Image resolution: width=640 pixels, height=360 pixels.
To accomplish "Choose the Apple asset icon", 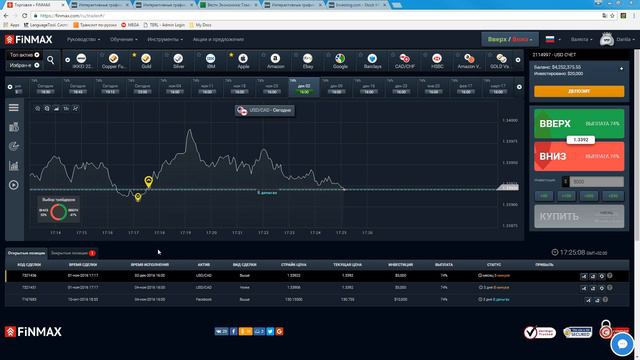I will [243, 59].
